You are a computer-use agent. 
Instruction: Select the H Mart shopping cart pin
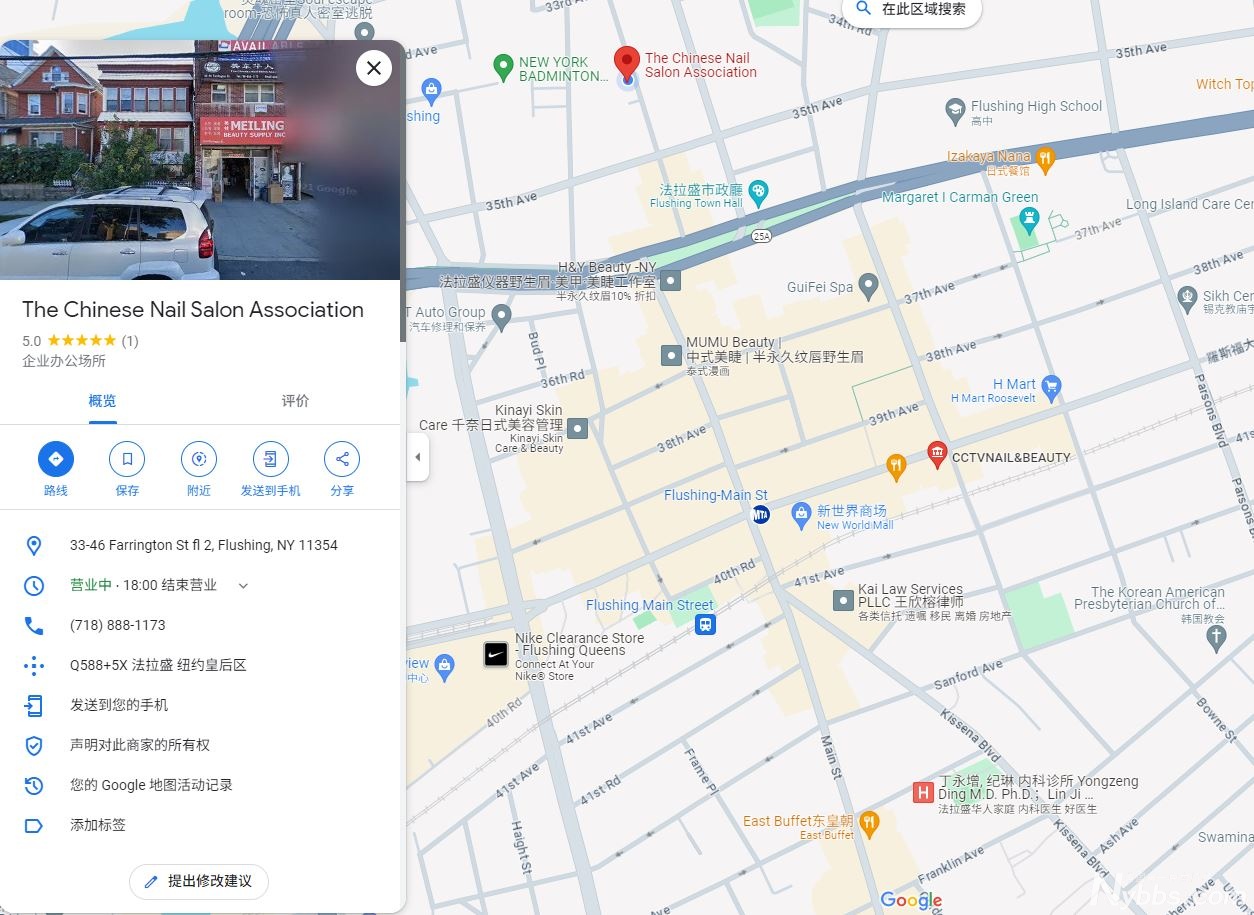pos(1050,386)
